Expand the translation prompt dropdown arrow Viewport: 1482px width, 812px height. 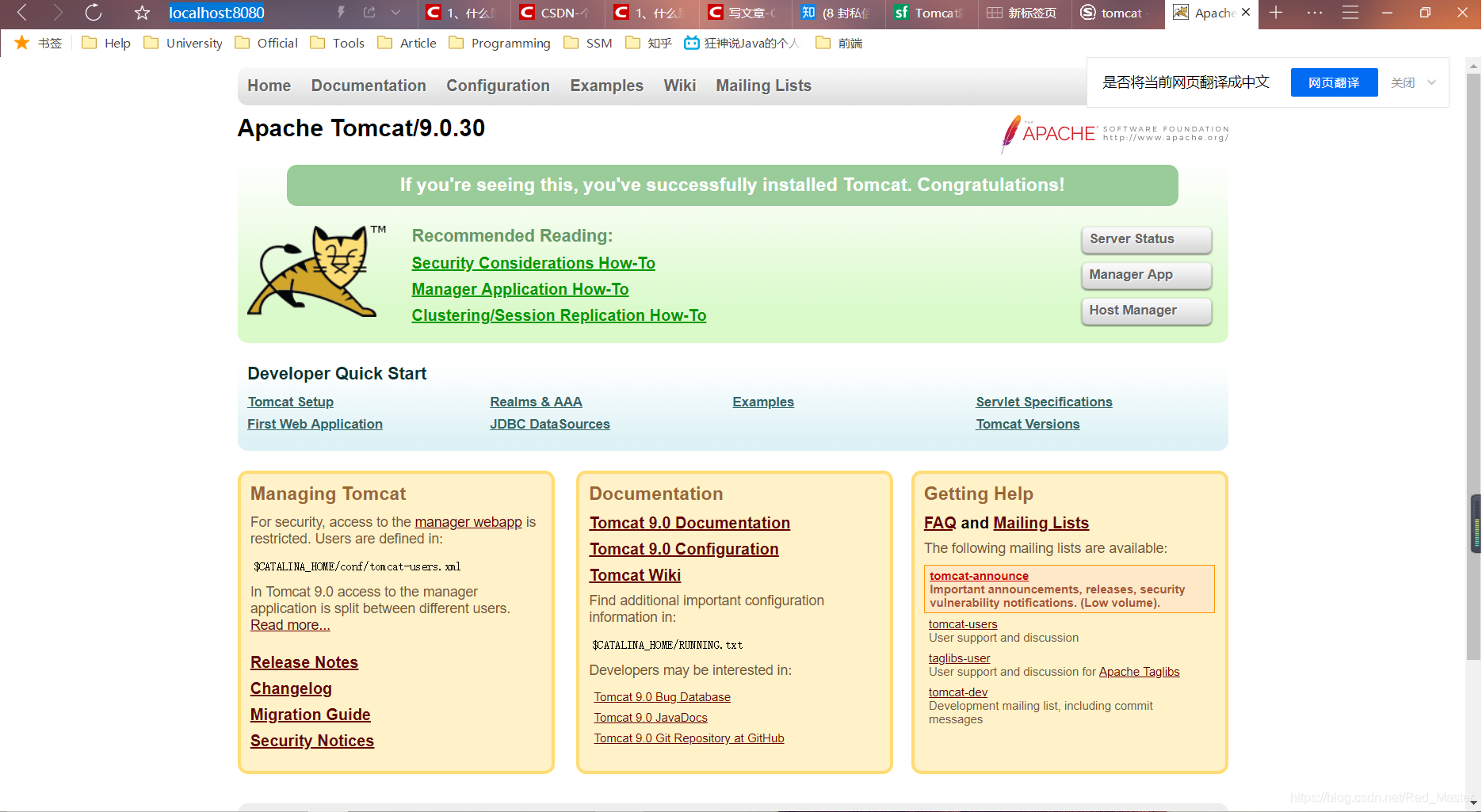[1432, 82]
